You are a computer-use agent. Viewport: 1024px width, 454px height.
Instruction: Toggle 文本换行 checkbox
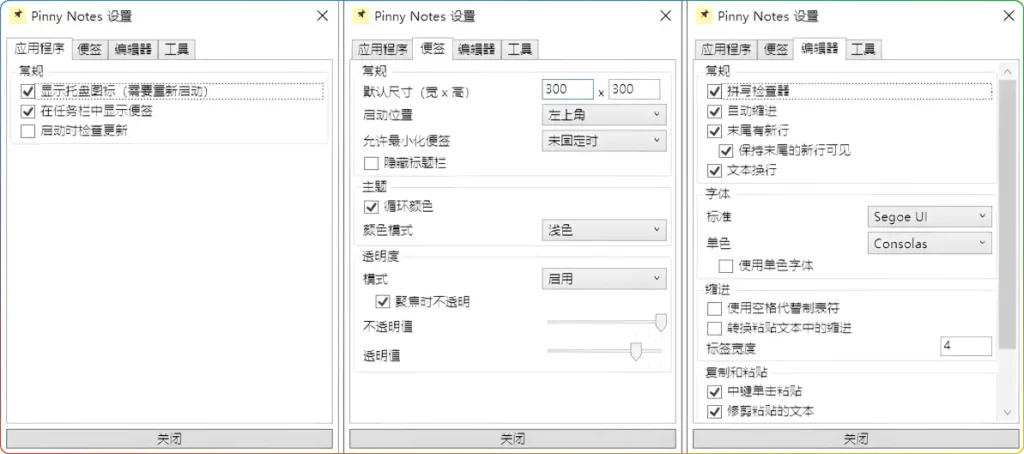pos(714,171)
